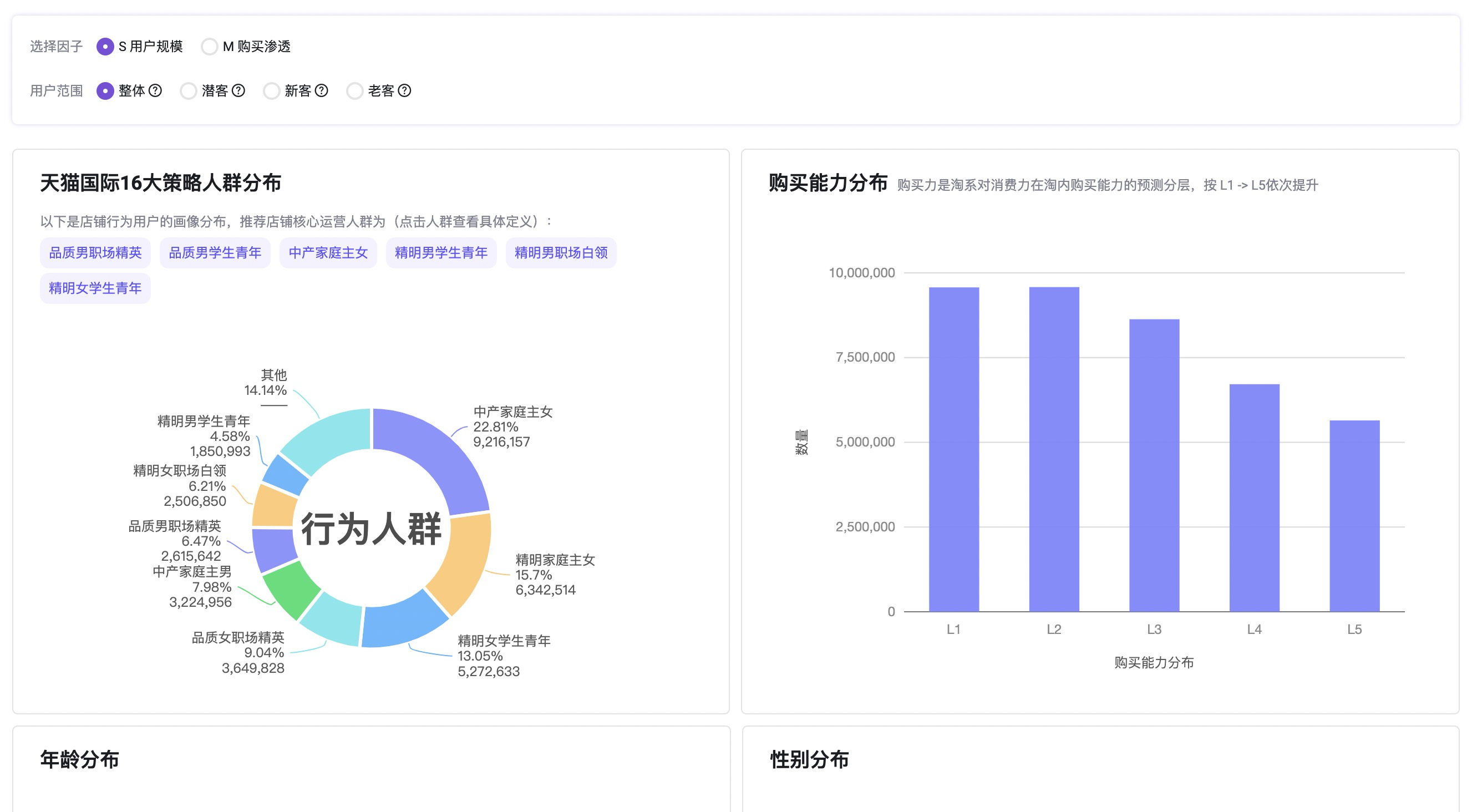Click the 3,649,828 value label
Image resolution: width=1472 pixels, height=812 pixels.
[252, 668]
